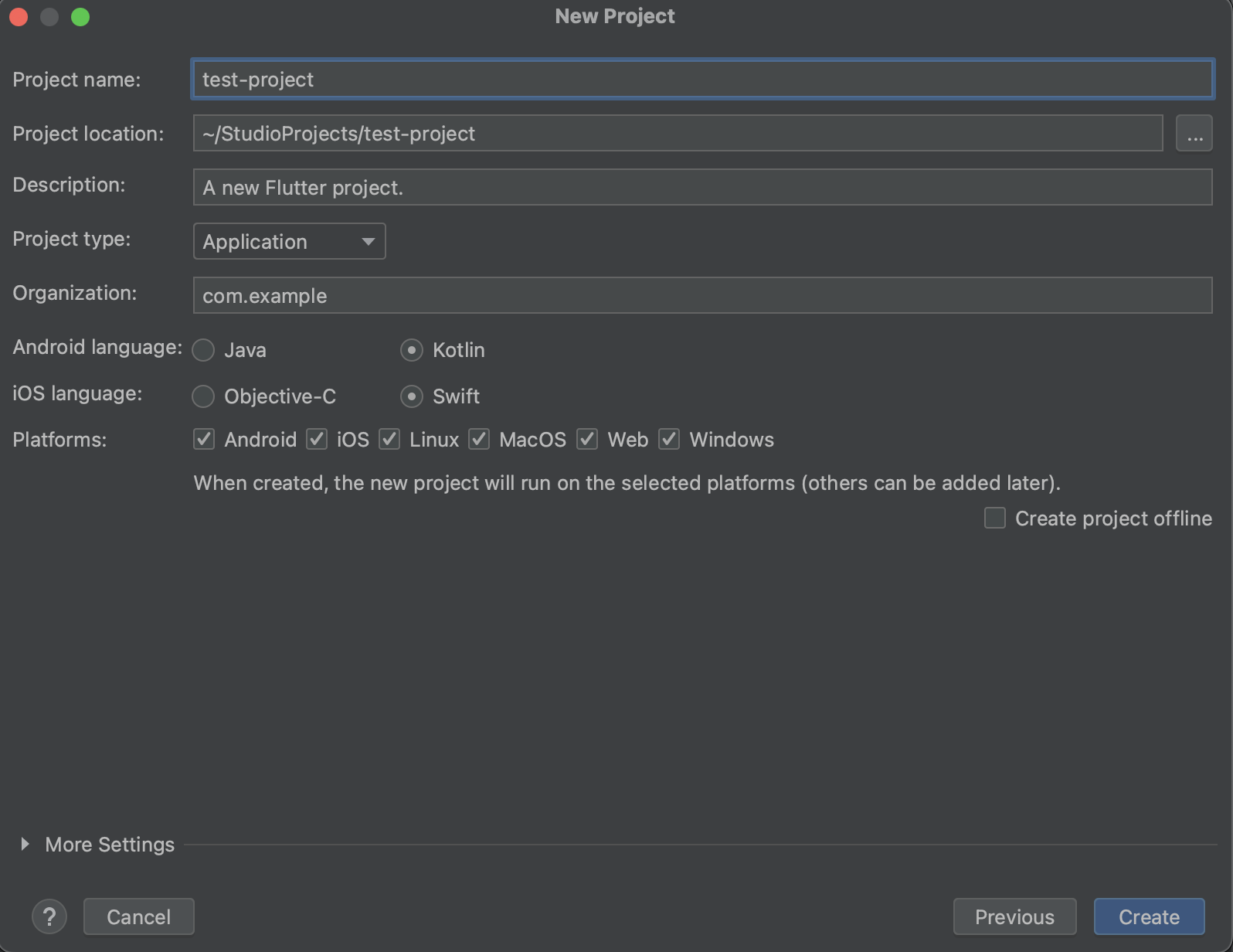The height and width of the screenshot is (952, 1233).
Task: Disable the iOS platform checkbox
Action: click(317, 440)
